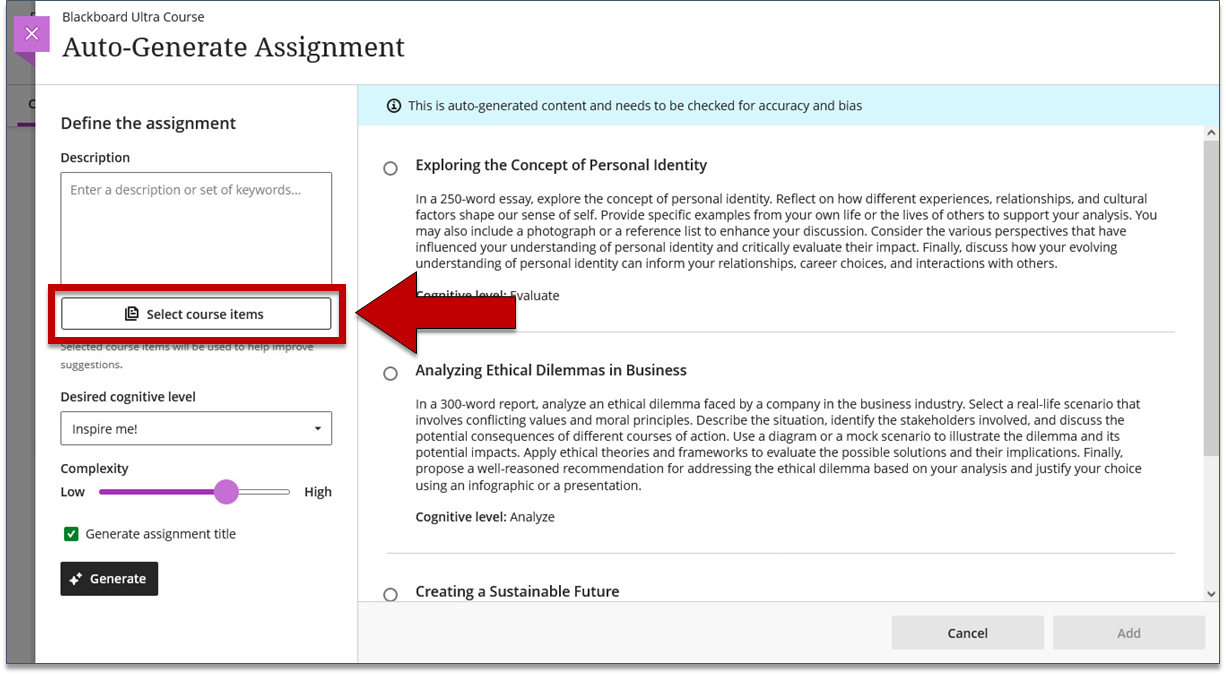Click the info icon in the notice banner
This screenshot has width=1226, height=675.
pos(394,106)
